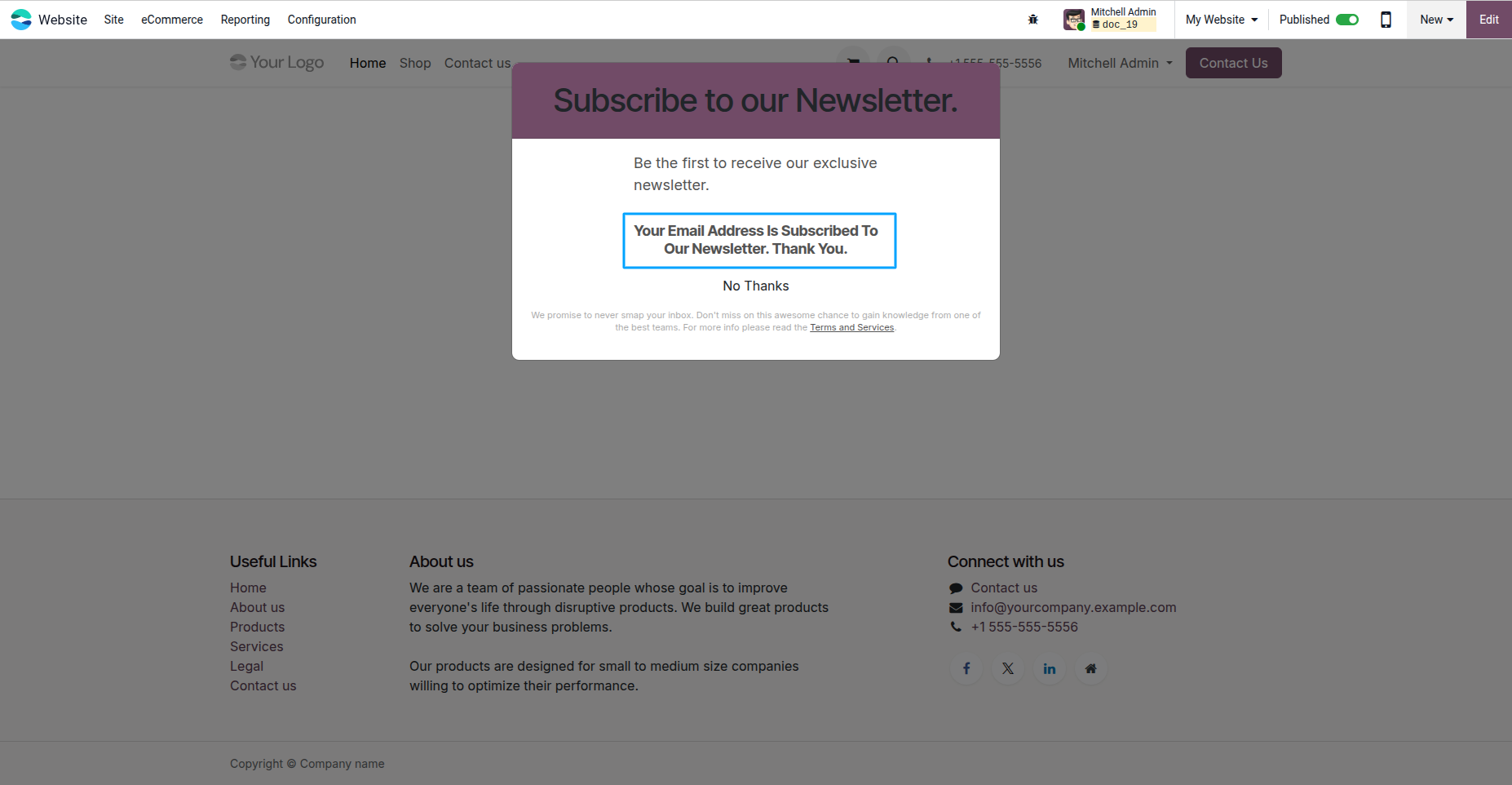Go to the Home nav link
Screen dimensions: 1512x785
368,63
